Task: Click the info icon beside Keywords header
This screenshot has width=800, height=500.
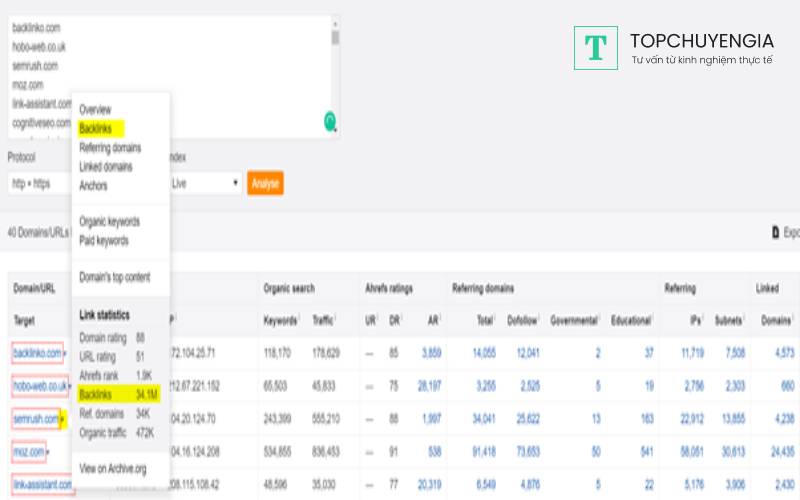Action: click(x=299, y=320)
